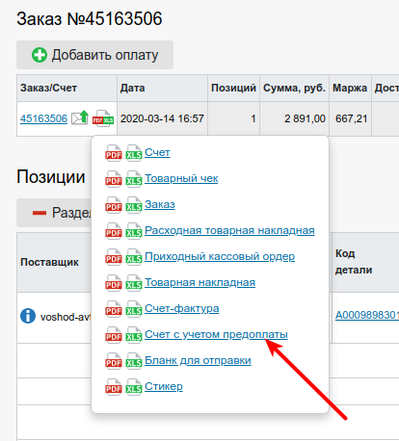
Task: Download Расходная товарная накладная as PDF
Action: click(x=113, y=231)
